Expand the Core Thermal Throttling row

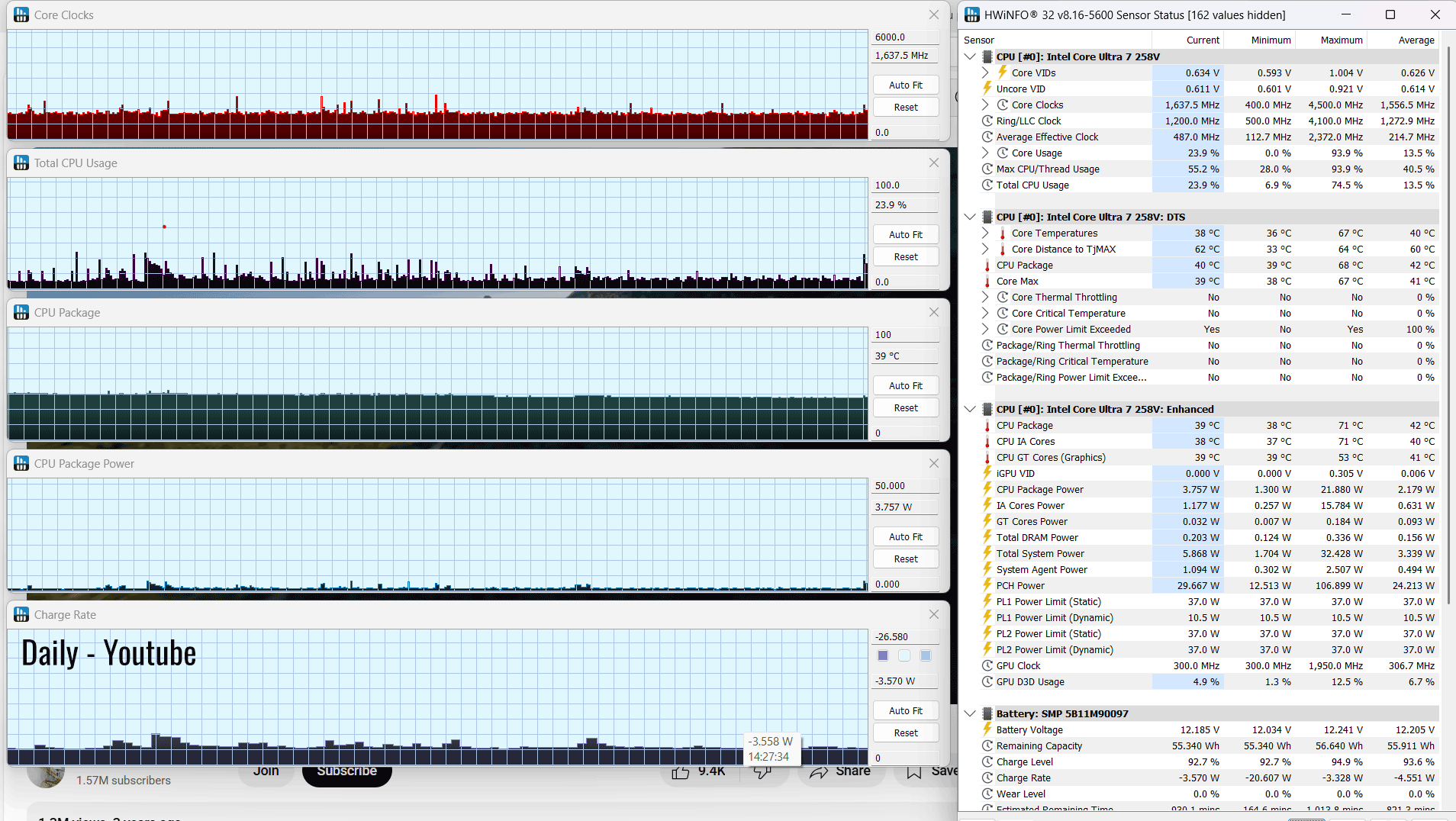tap(985, 297)
